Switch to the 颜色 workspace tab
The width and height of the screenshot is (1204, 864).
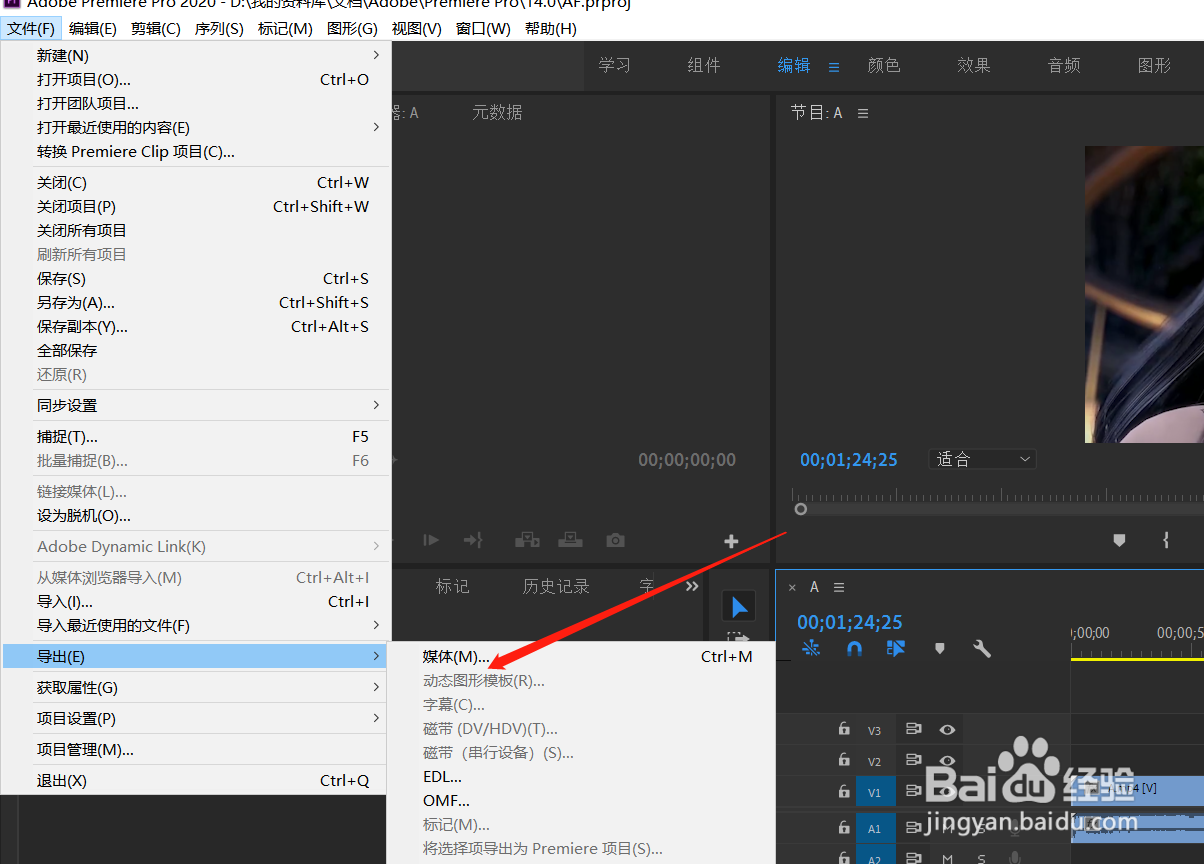[884, 65]
